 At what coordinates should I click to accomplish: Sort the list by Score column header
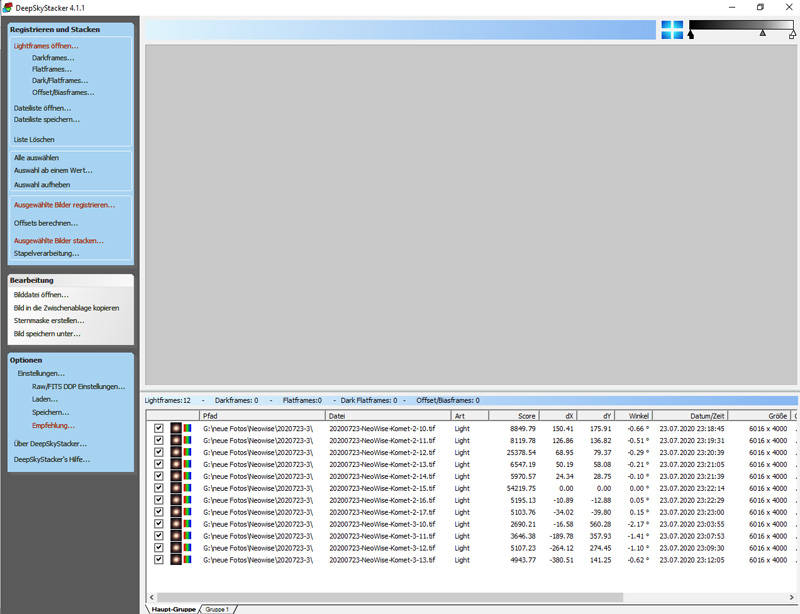click(513, 415)
